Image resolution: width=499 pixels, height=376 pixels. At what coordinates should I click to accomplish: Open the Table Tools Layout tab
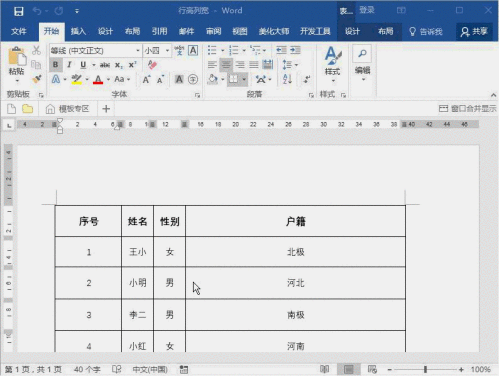pyautogui.click(x=386, y=31)
